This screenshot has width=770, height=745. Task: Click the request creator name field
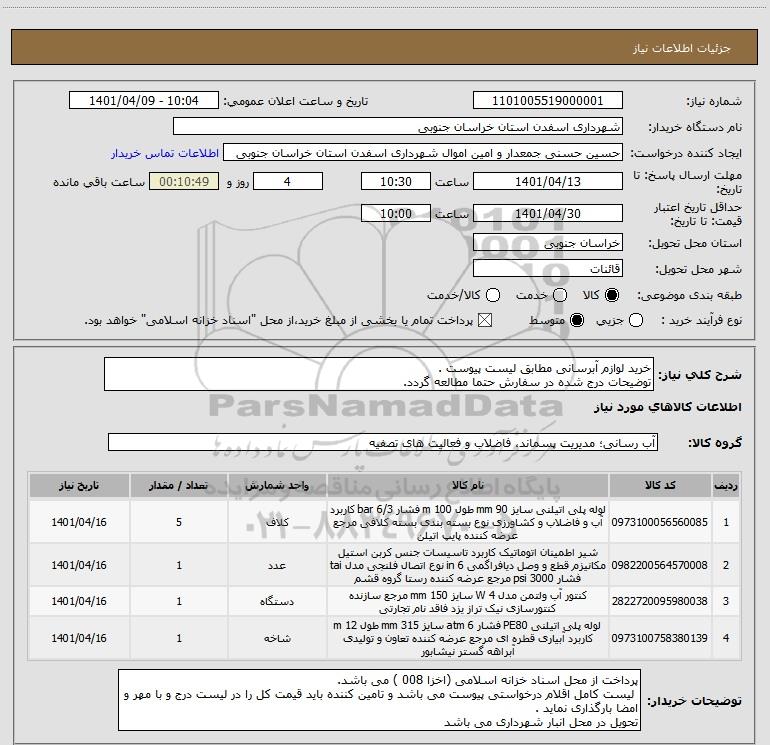(423, 153)
